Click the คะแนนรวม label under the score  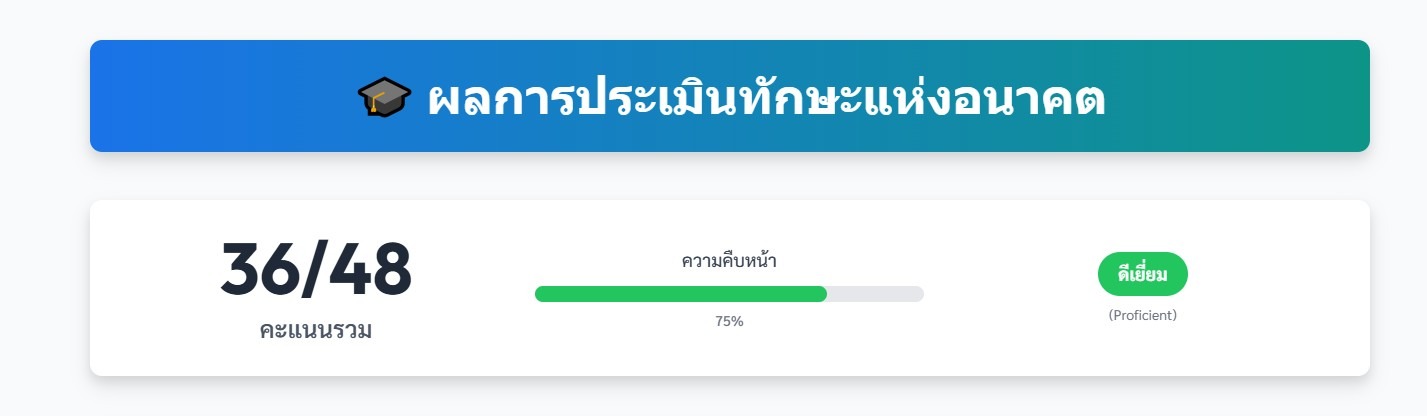click(x=316, y=331)
